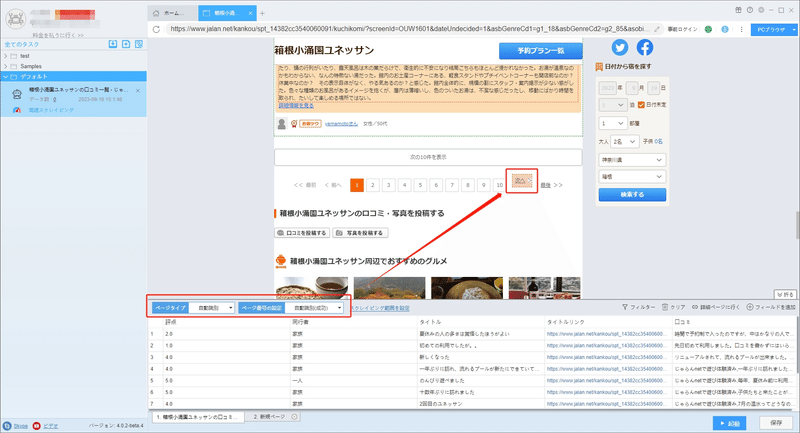The height and width of the screenshot is (433, 800).
Task: Reload the page with the refresh icon
Action: 157,29
